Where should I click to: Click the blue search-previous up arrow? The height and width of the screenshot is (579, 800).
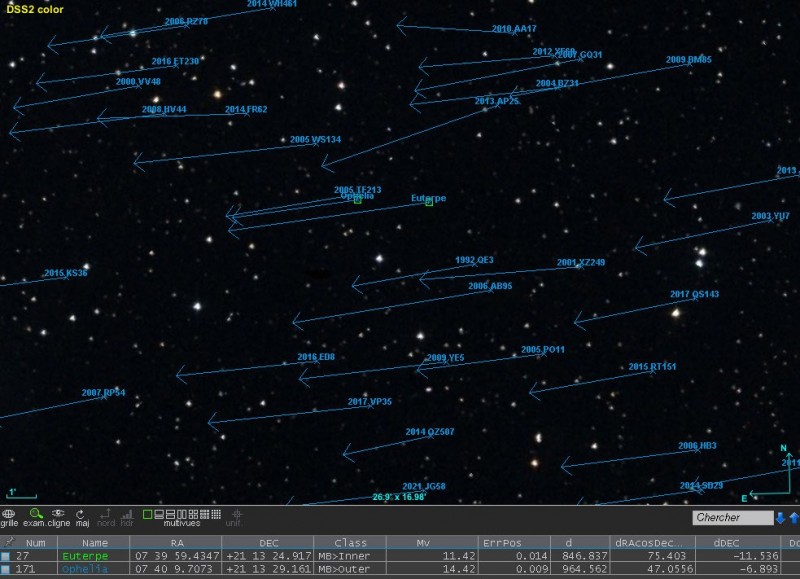(x=794, y=518)
